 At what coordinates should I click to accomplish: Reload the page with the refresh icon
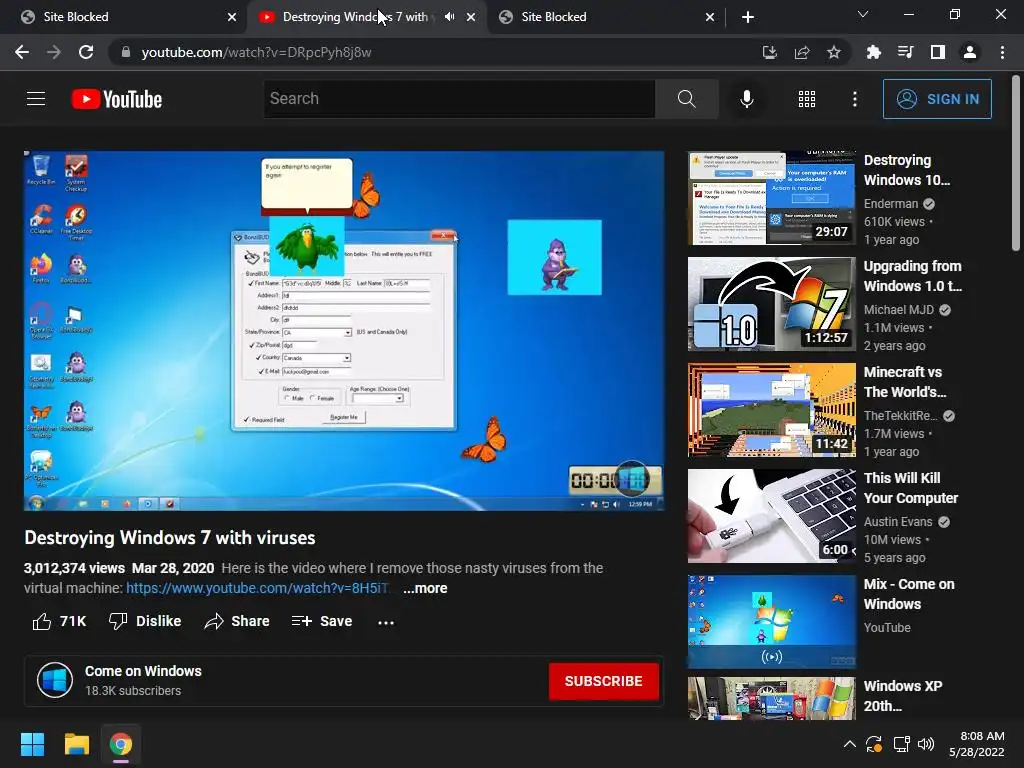[x=86, y=52]
